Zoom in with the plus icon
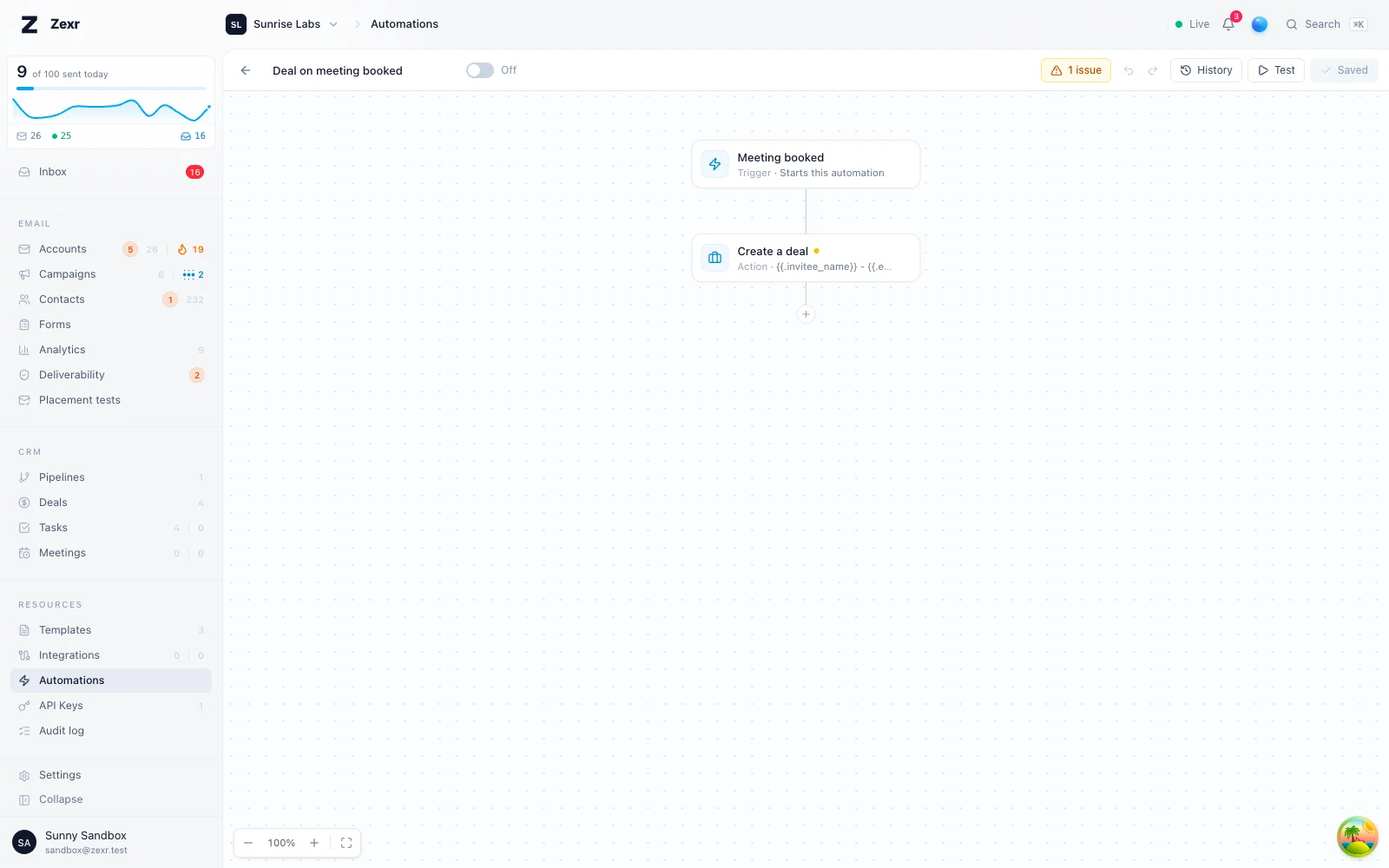The height and width of the screenshot is (868, 1389). click(x=314, y=843)
